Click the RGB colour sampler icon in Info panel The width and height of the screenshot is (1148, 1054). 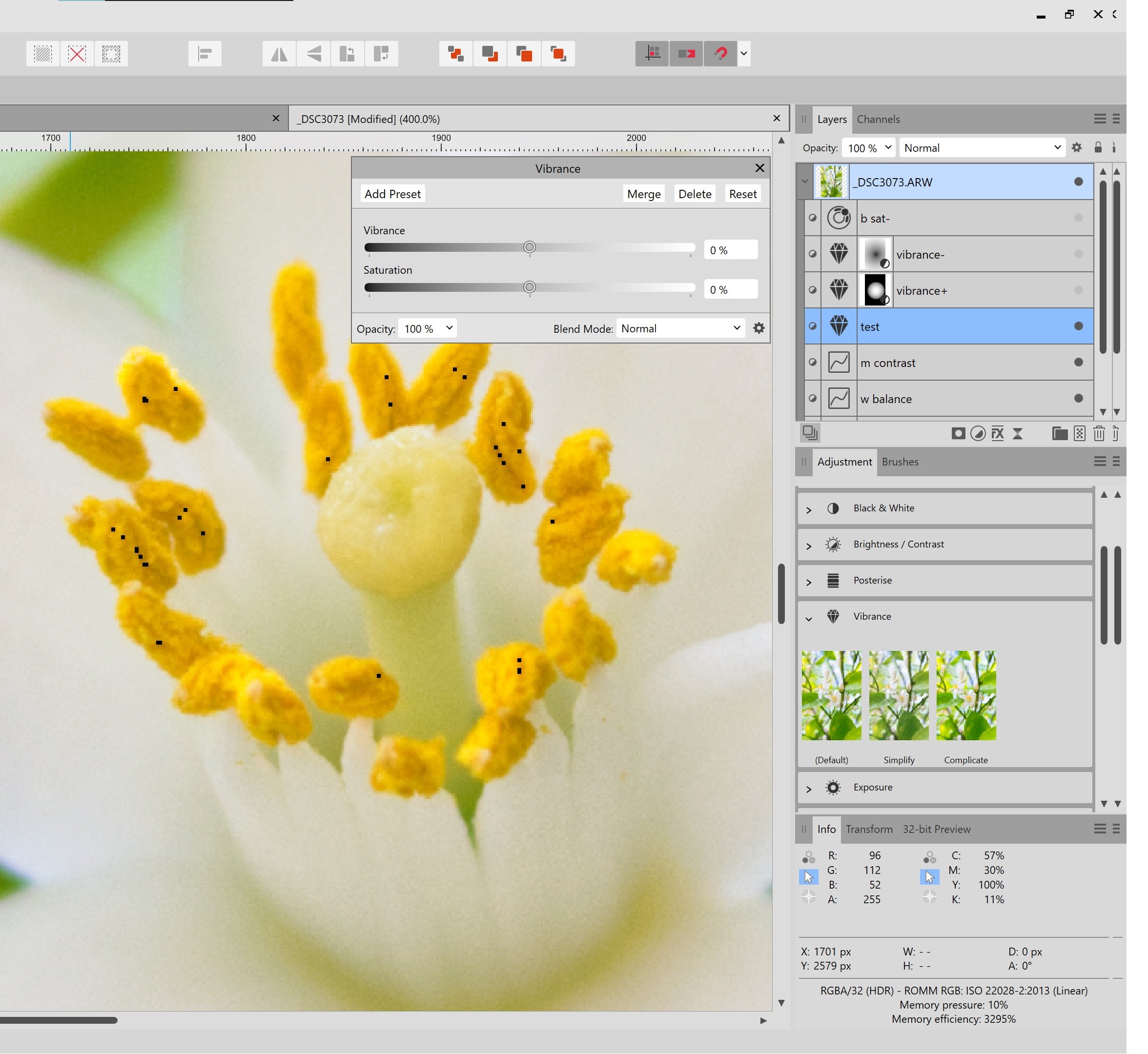point(808,857)
